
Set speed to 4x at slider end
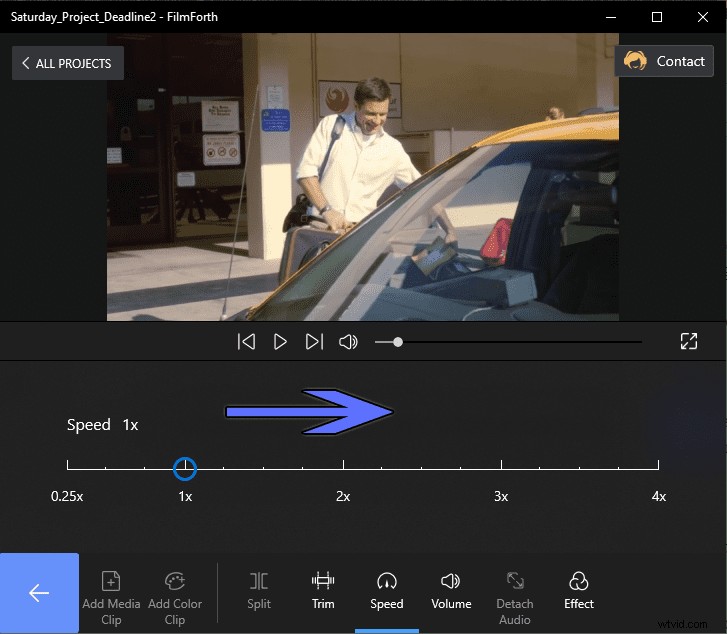(658, 465)
